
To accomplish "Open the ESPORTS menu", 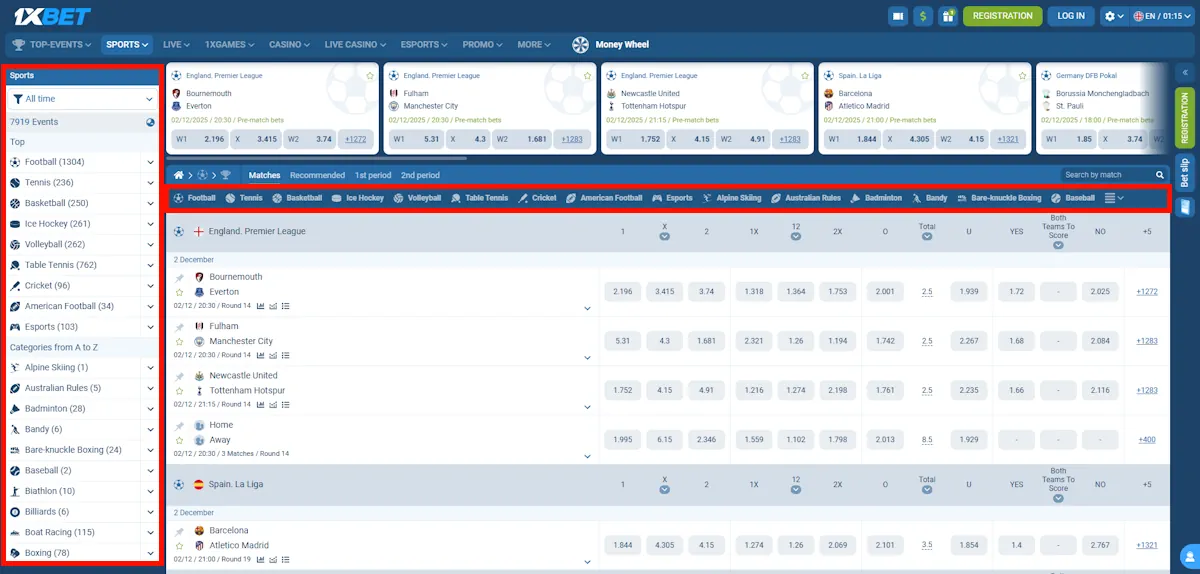I will 425,44.
